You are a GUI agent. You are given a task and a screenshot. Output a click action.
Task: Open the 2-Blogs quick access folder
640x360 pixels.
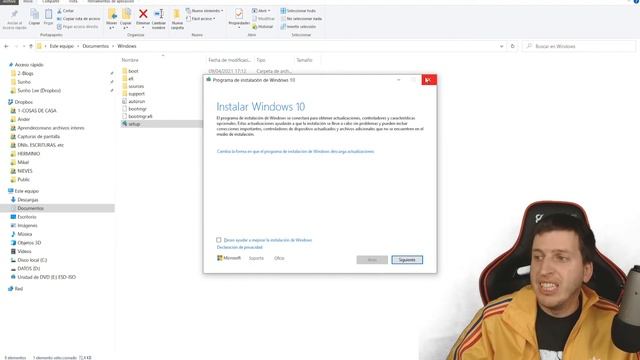25,73
